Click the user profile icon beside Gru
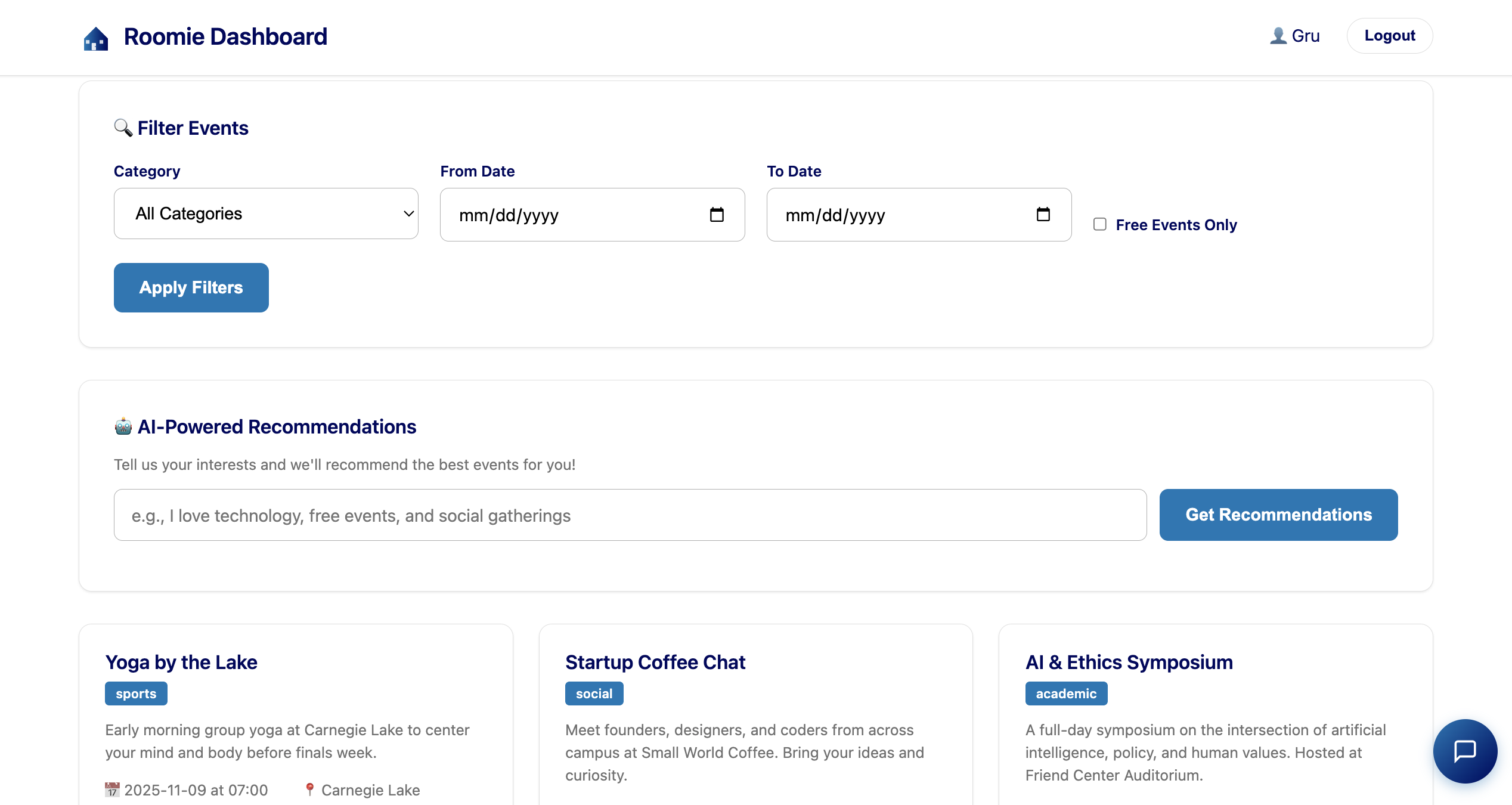This screenshot has width=1512, height=805. pyautogui.click(x=1278, y=36)
